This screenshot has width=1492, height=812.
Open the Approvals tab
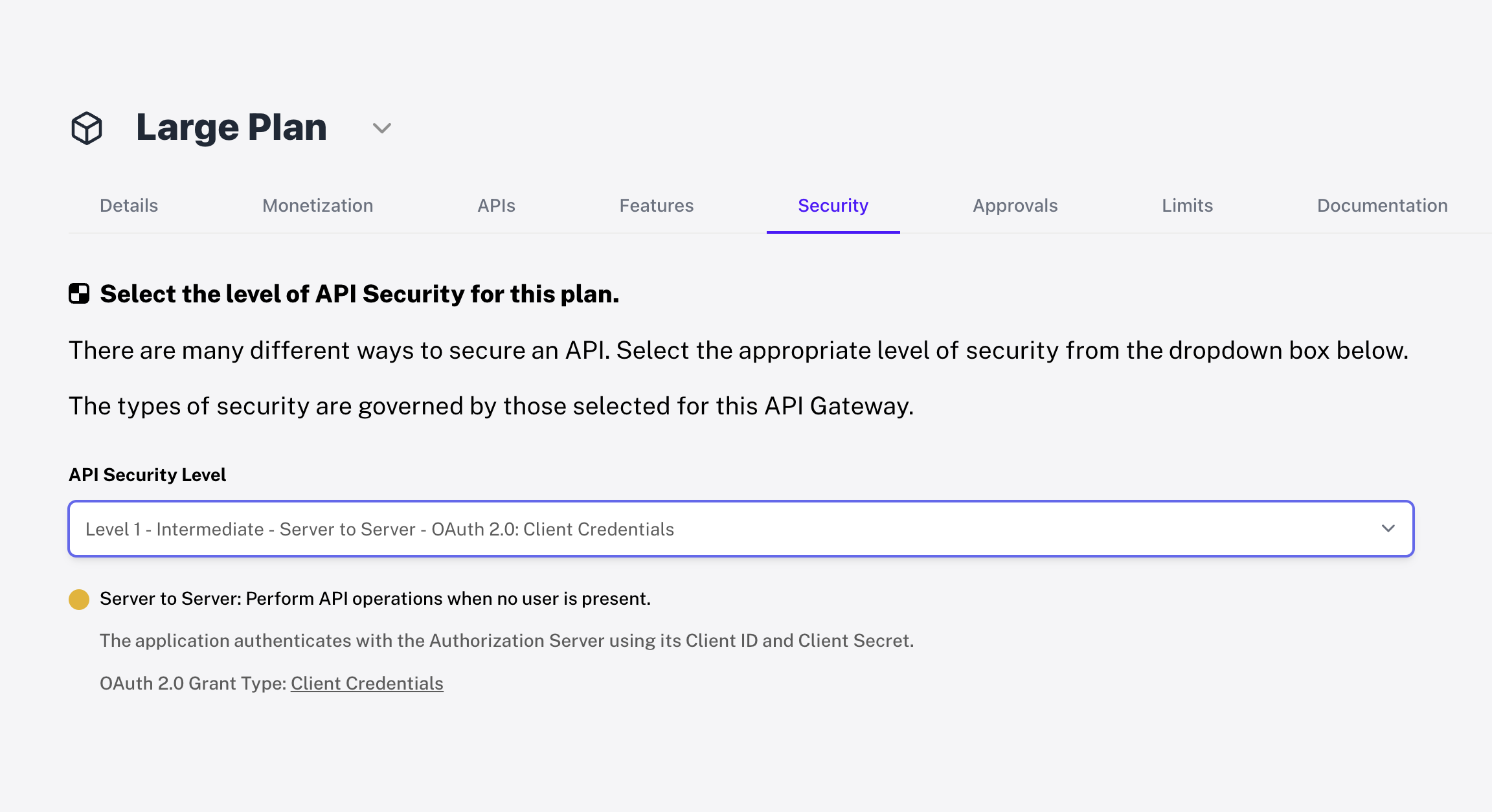[1015, 205]
